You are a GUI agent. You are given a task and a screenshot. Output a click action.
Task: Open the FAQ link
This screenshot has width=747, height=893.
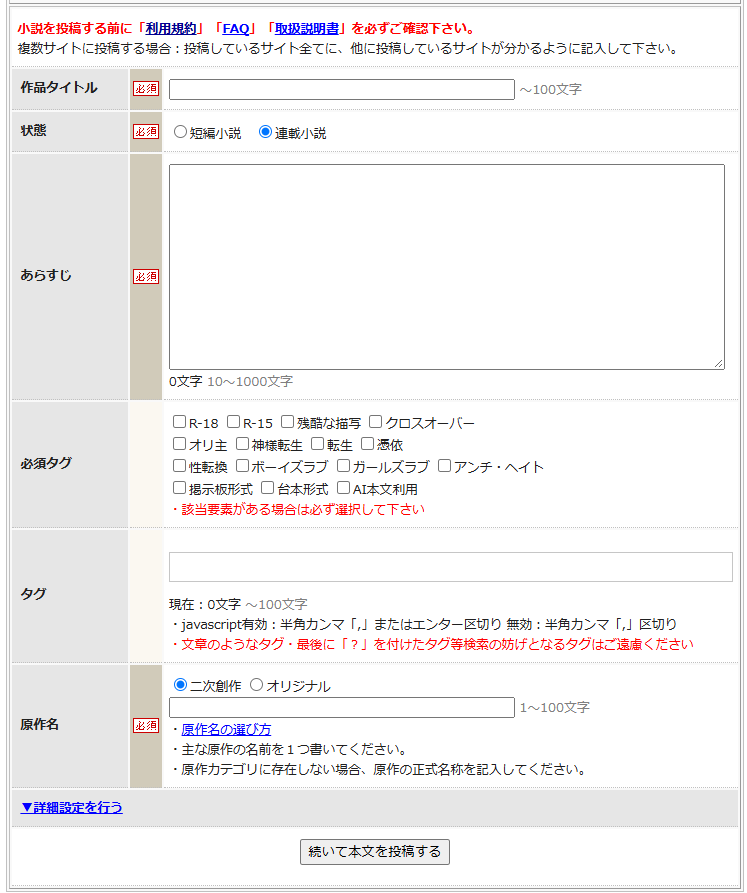[236, 28]
